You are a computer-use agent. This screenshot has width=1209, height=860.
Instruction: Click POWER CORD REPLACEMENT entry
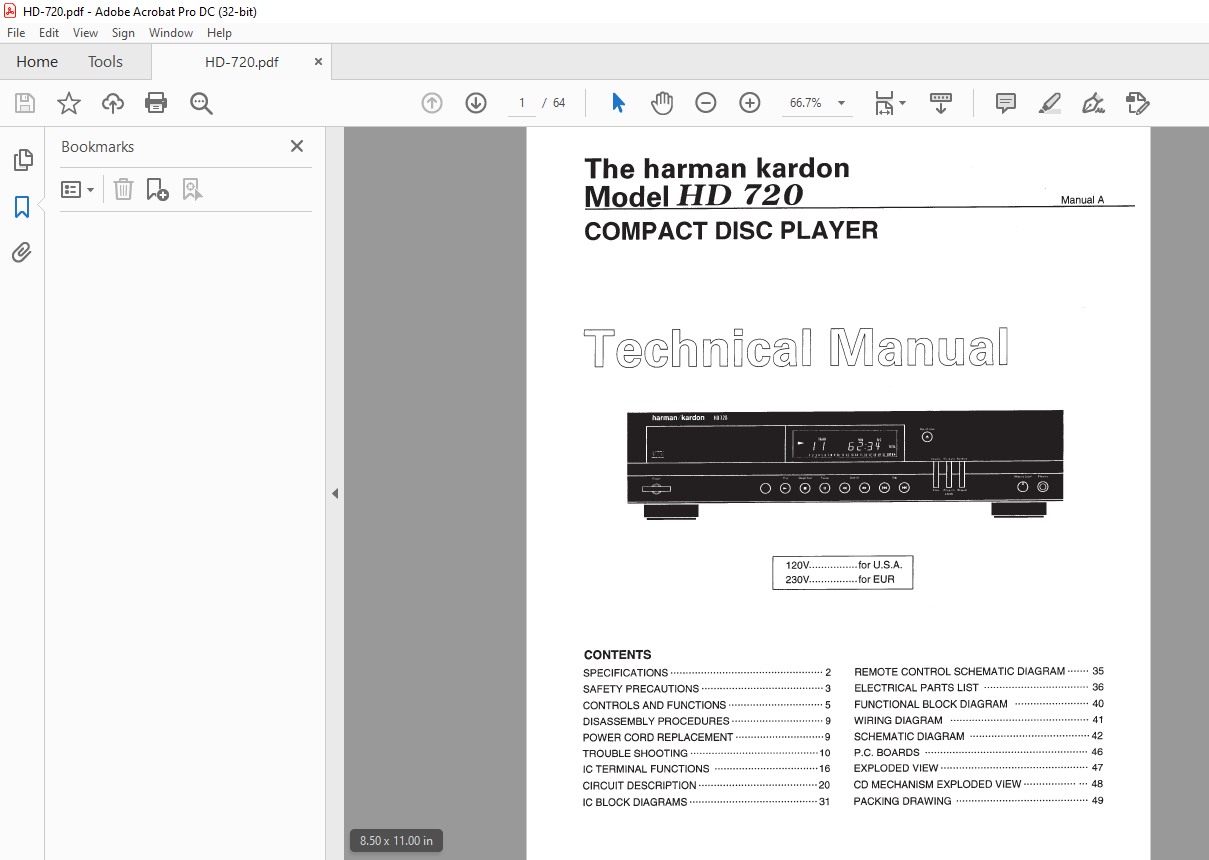[x=707, y=737]
